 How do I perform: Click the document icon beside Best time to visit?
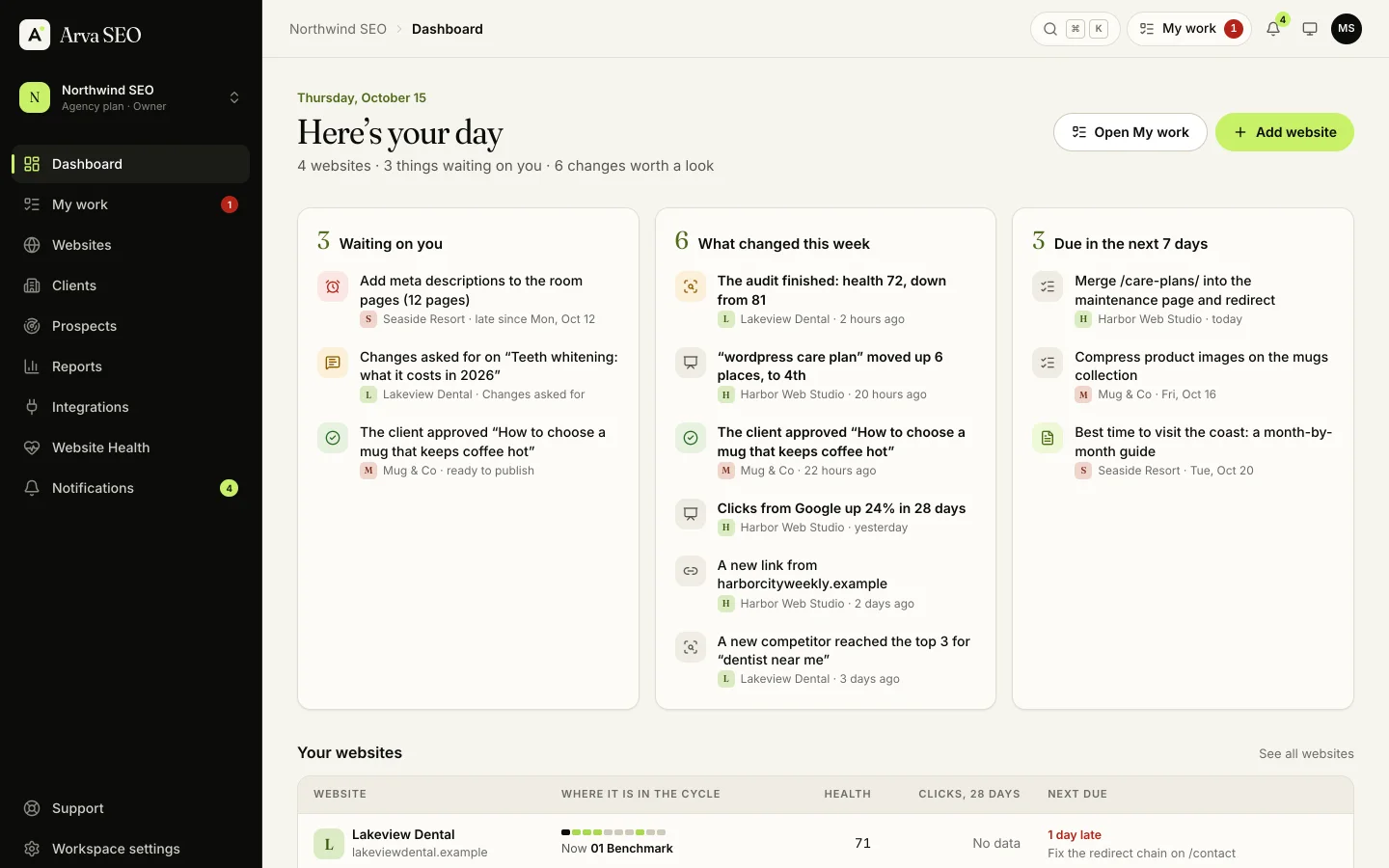1048,438
